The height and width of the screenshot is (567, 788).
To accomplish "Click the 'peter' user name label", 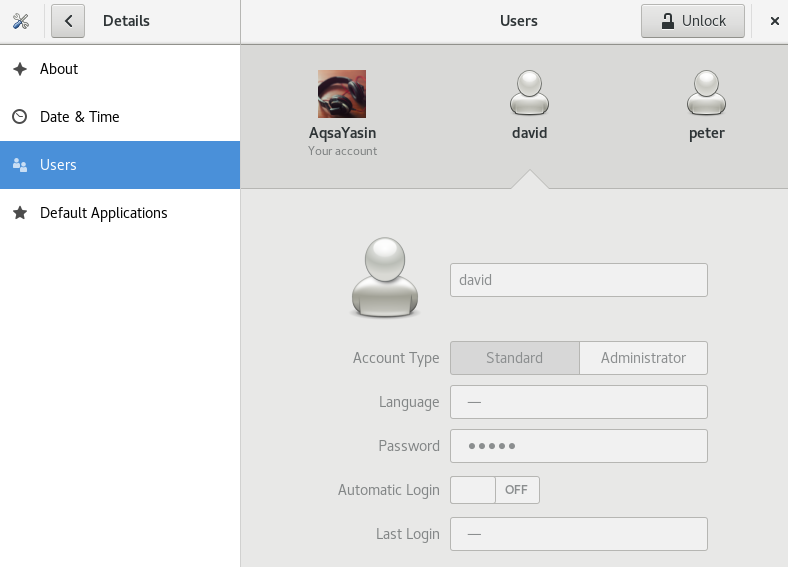I will (x=707, y=133).
